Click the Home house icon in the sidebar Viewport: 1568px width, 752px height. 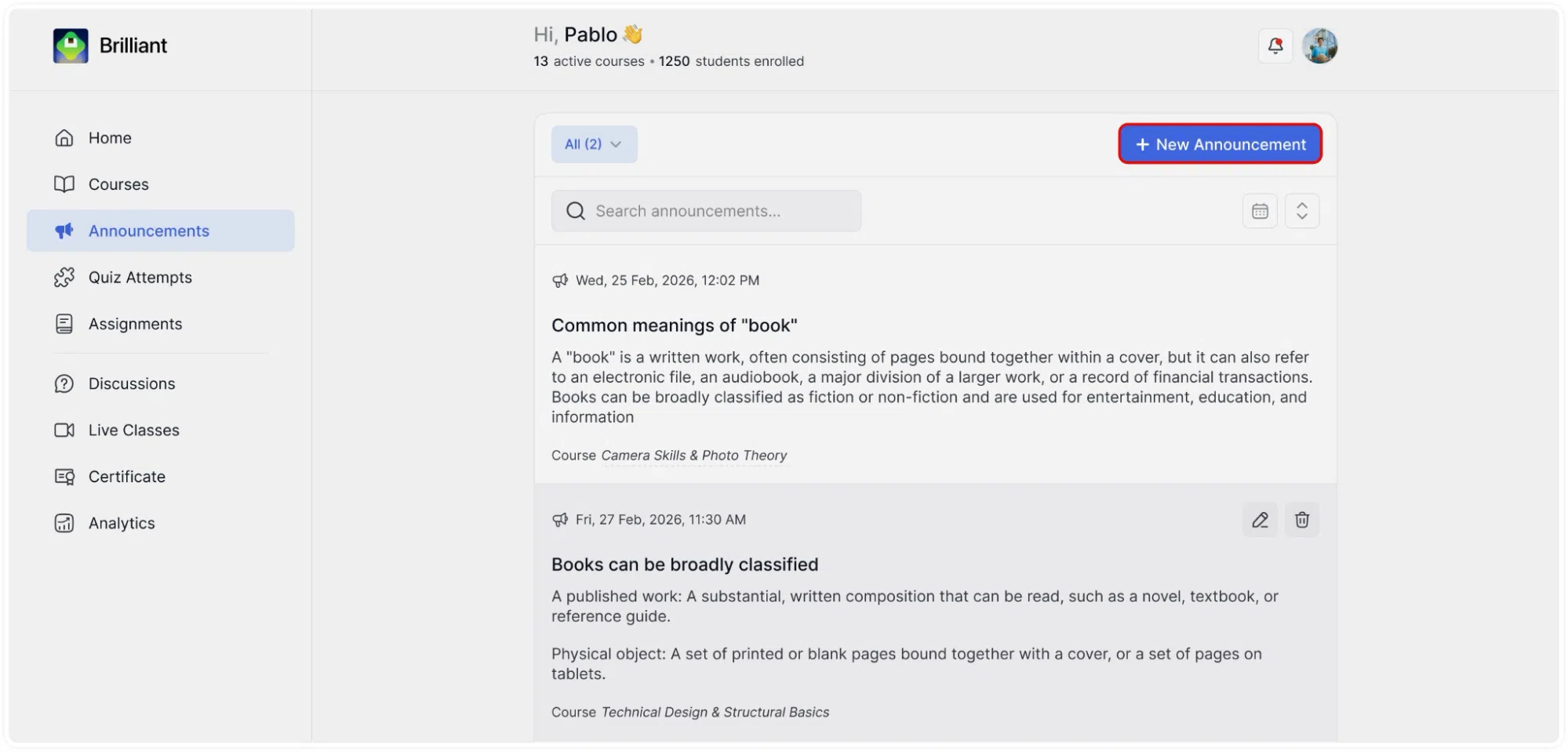click(x=64, y=138)
